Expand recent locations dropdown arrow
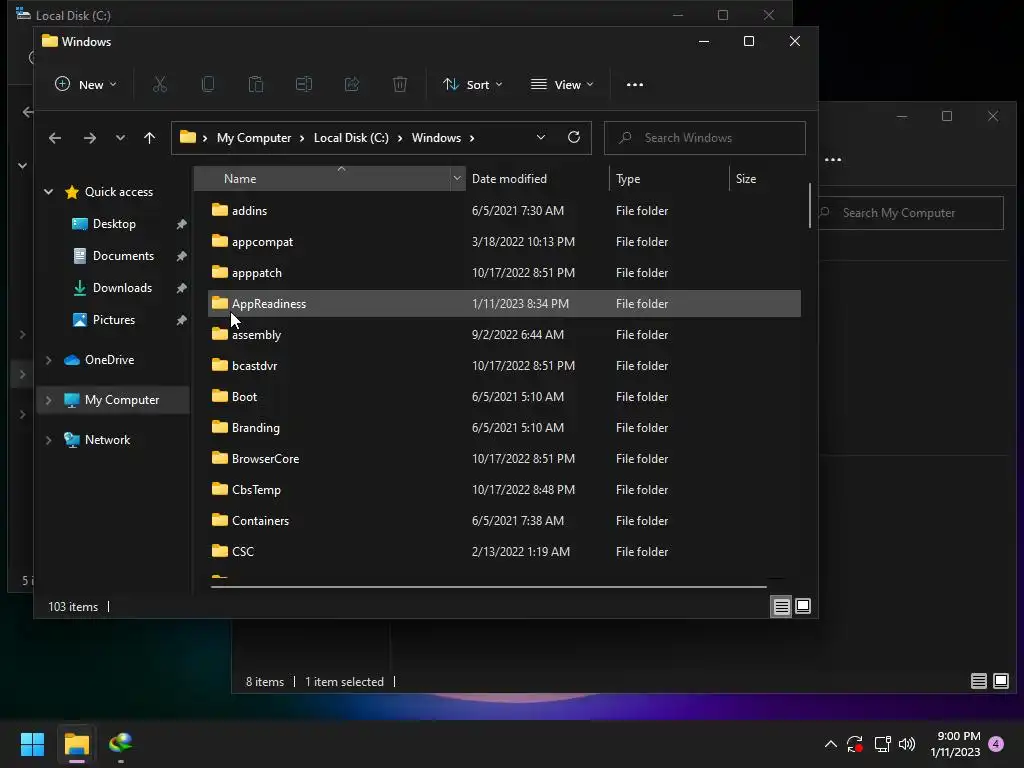The height and width of the screenshot is (768, 1024). pos(120,138)
